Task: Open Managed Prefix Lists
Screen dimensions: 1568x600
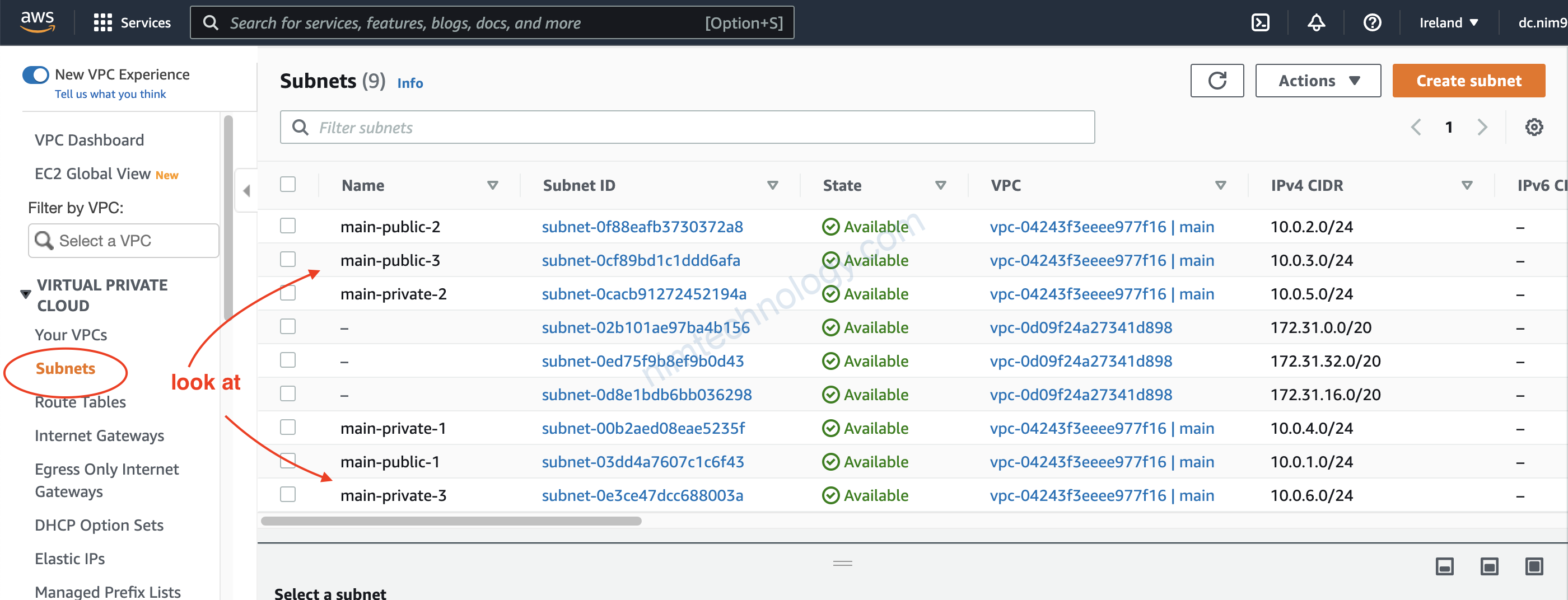Action: (x=108, y=592)
